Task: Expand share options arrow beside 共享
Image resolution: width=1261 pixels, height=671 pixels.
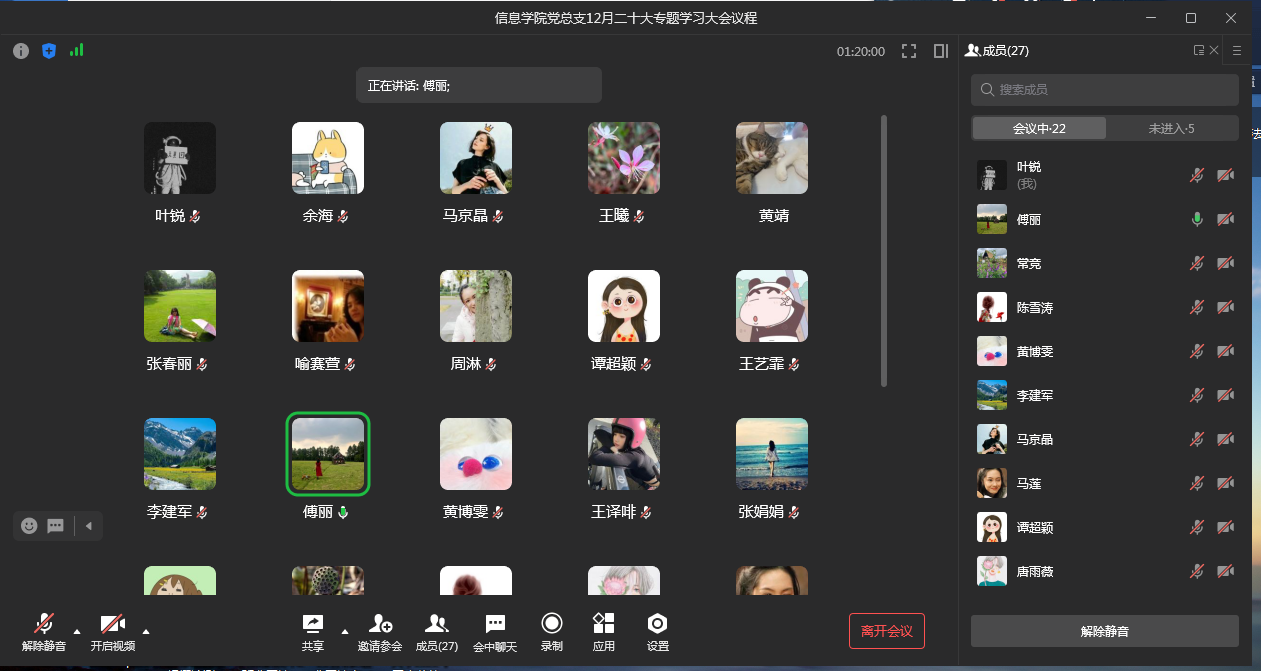Action: click(x=345, y=631)
